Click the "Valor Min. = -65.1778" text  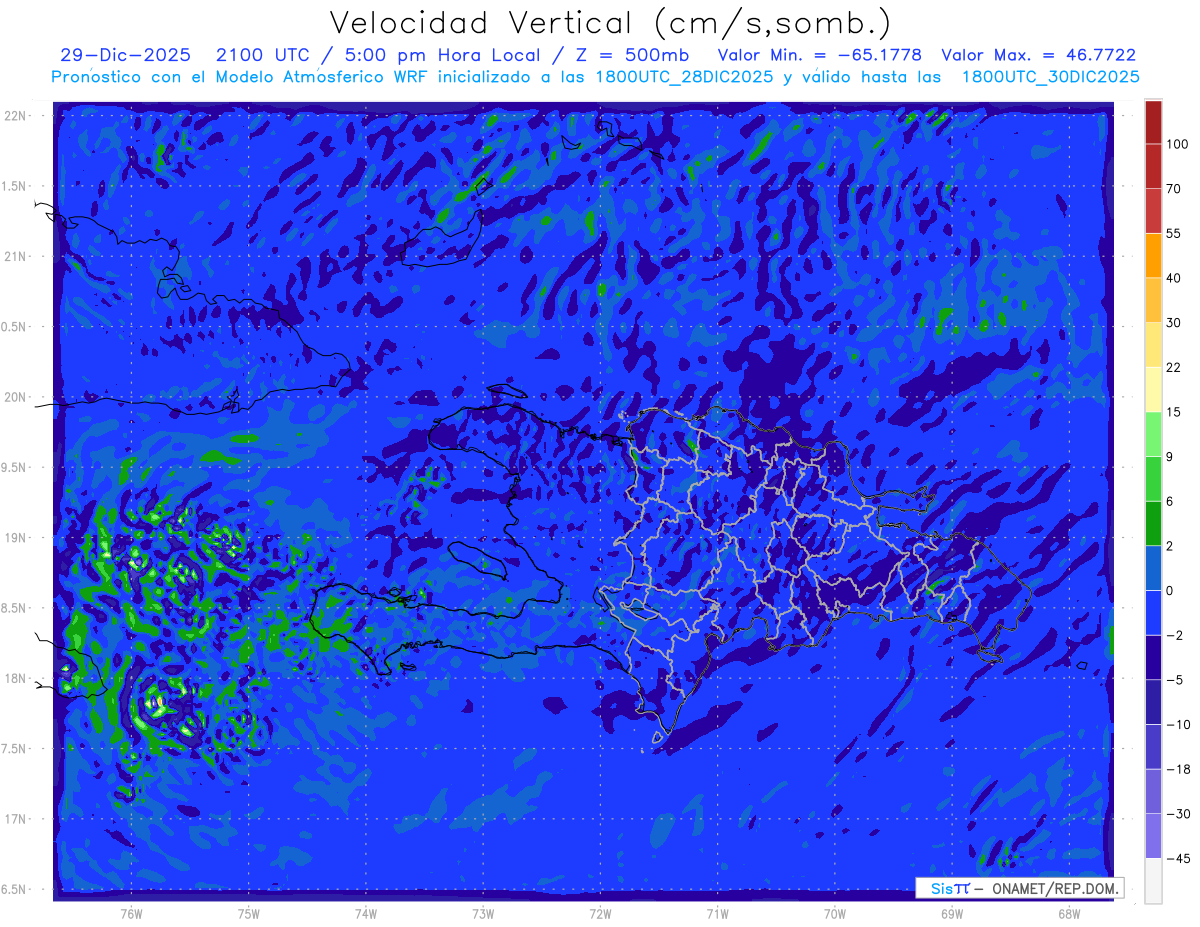820,56
